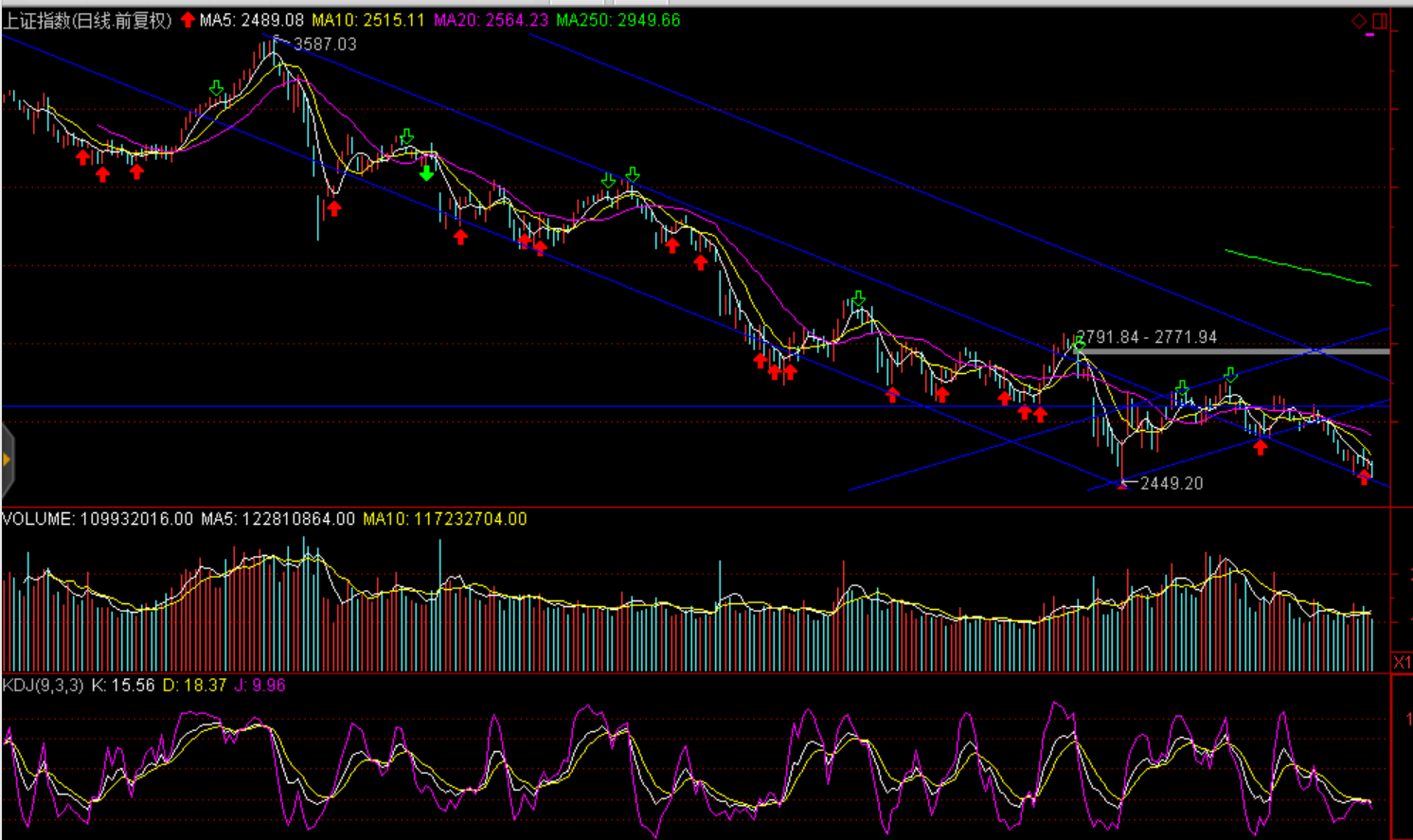Click the small magenta dash below top-right icons
This screenshot has height=840, width=1413.
[1369, 36]
